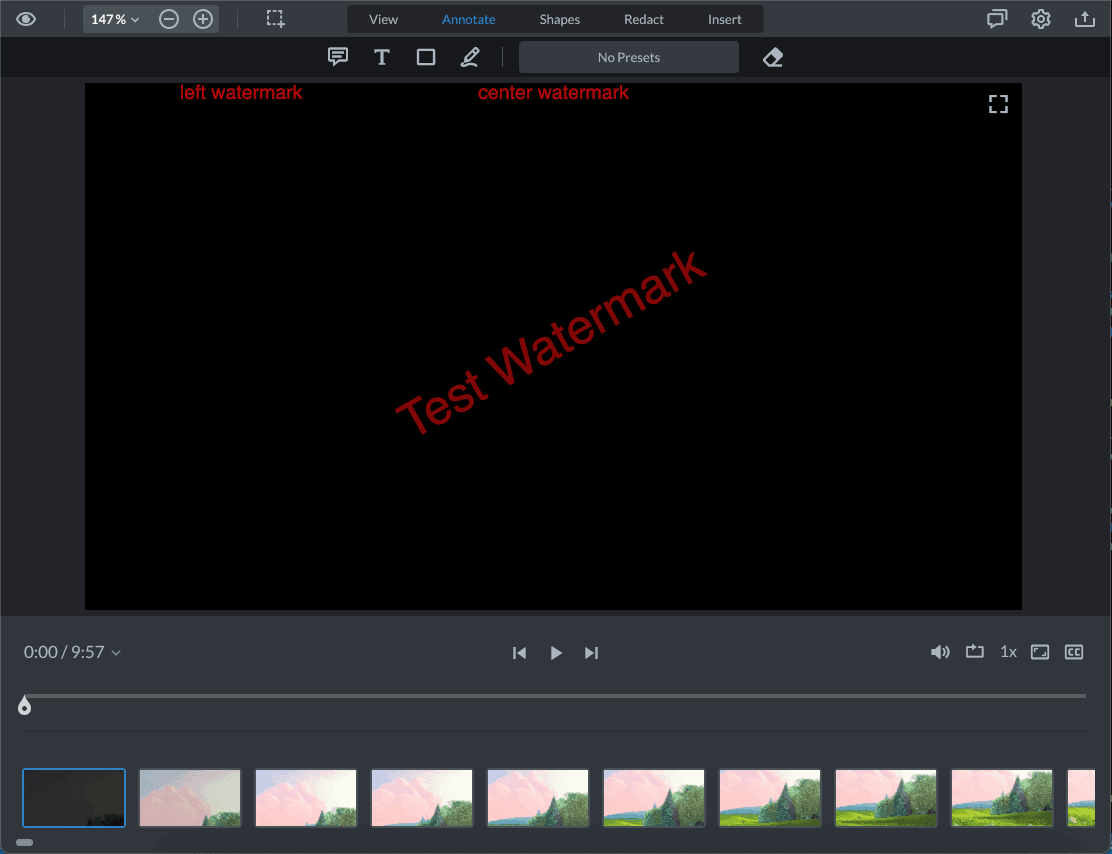Open the 147% zoom level dropdown

click(115, 19)
